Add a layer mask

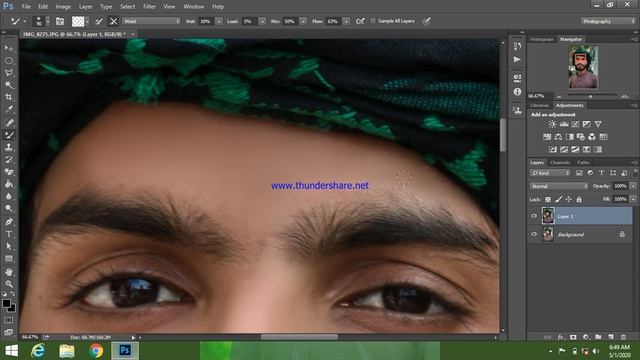tap(573, 337)
